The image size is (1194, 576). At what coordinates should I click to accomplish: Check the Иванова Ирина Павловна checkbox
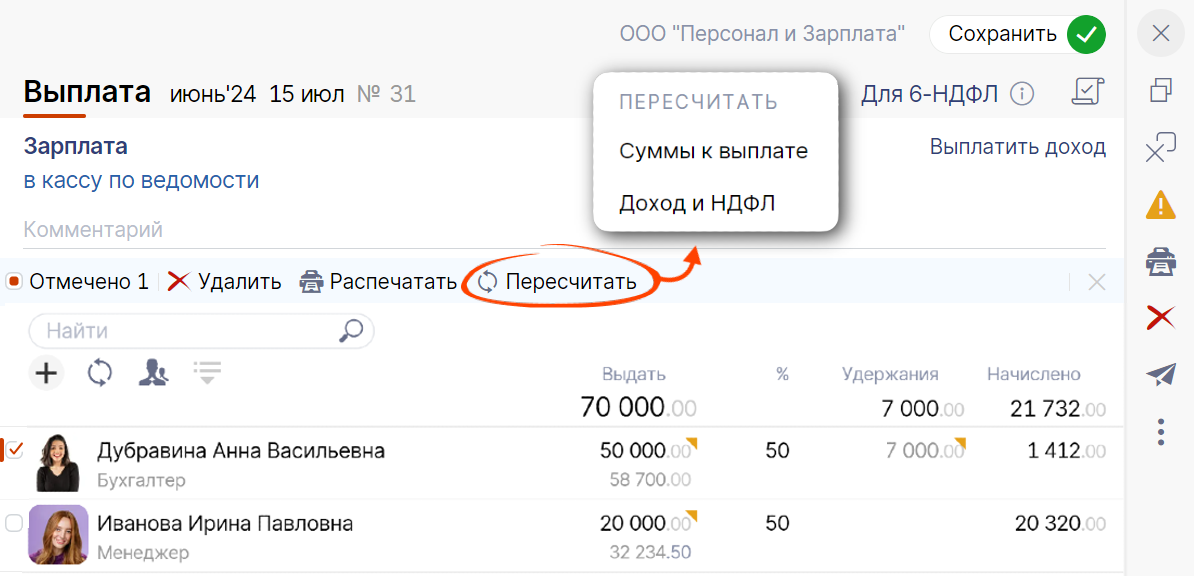click(14, 523)
